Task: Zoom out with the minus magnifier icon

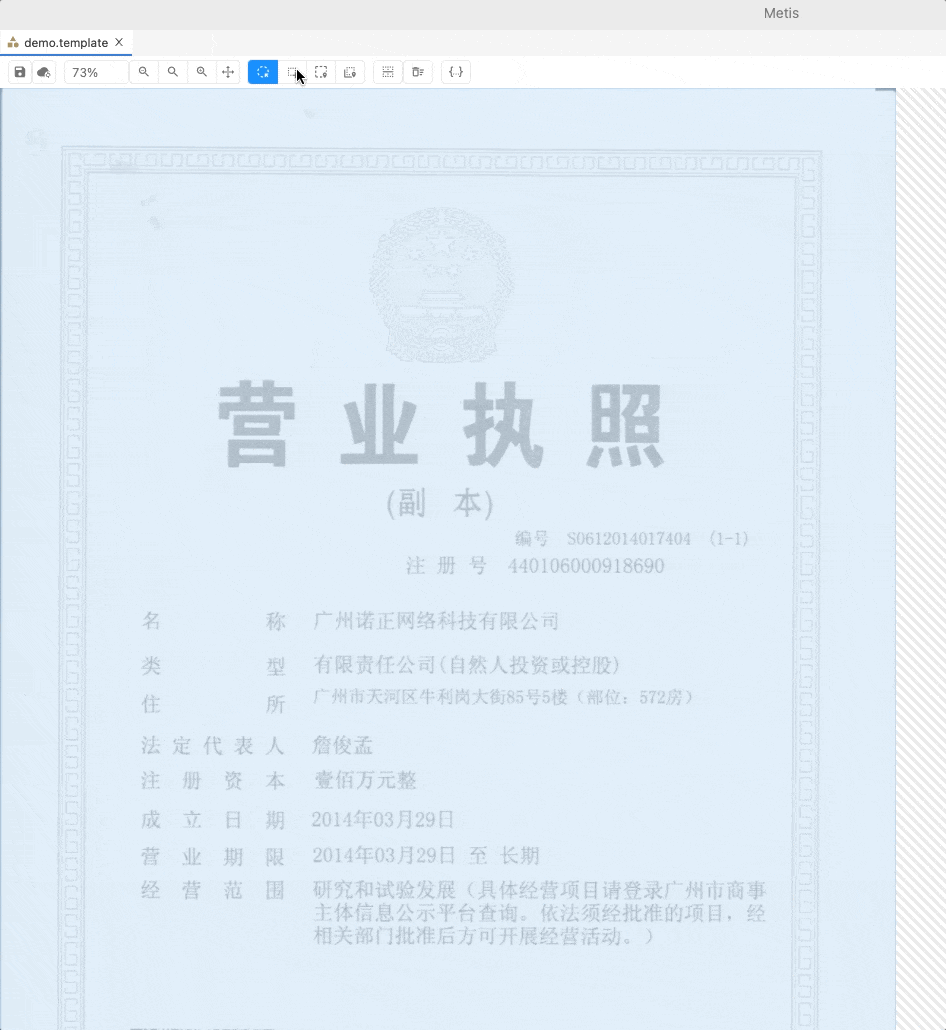Action: 144,72
